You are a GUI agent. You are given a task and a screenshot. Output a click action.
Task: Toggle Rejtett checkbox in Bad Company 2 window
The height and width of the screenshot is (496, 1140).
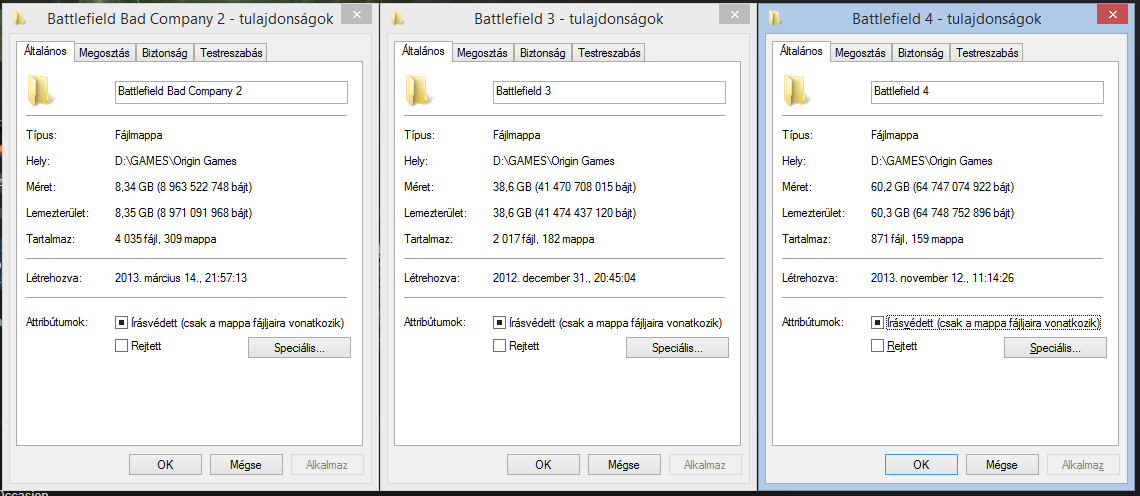coord(121,346)
